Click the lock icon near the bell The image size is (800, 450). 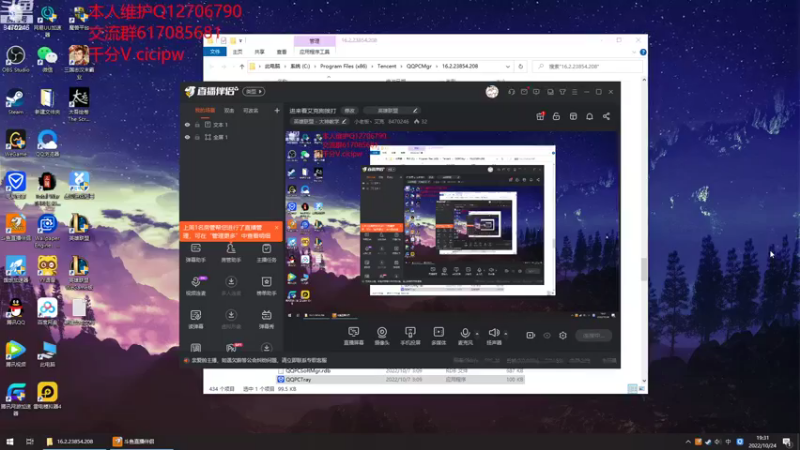coord(556,116)
